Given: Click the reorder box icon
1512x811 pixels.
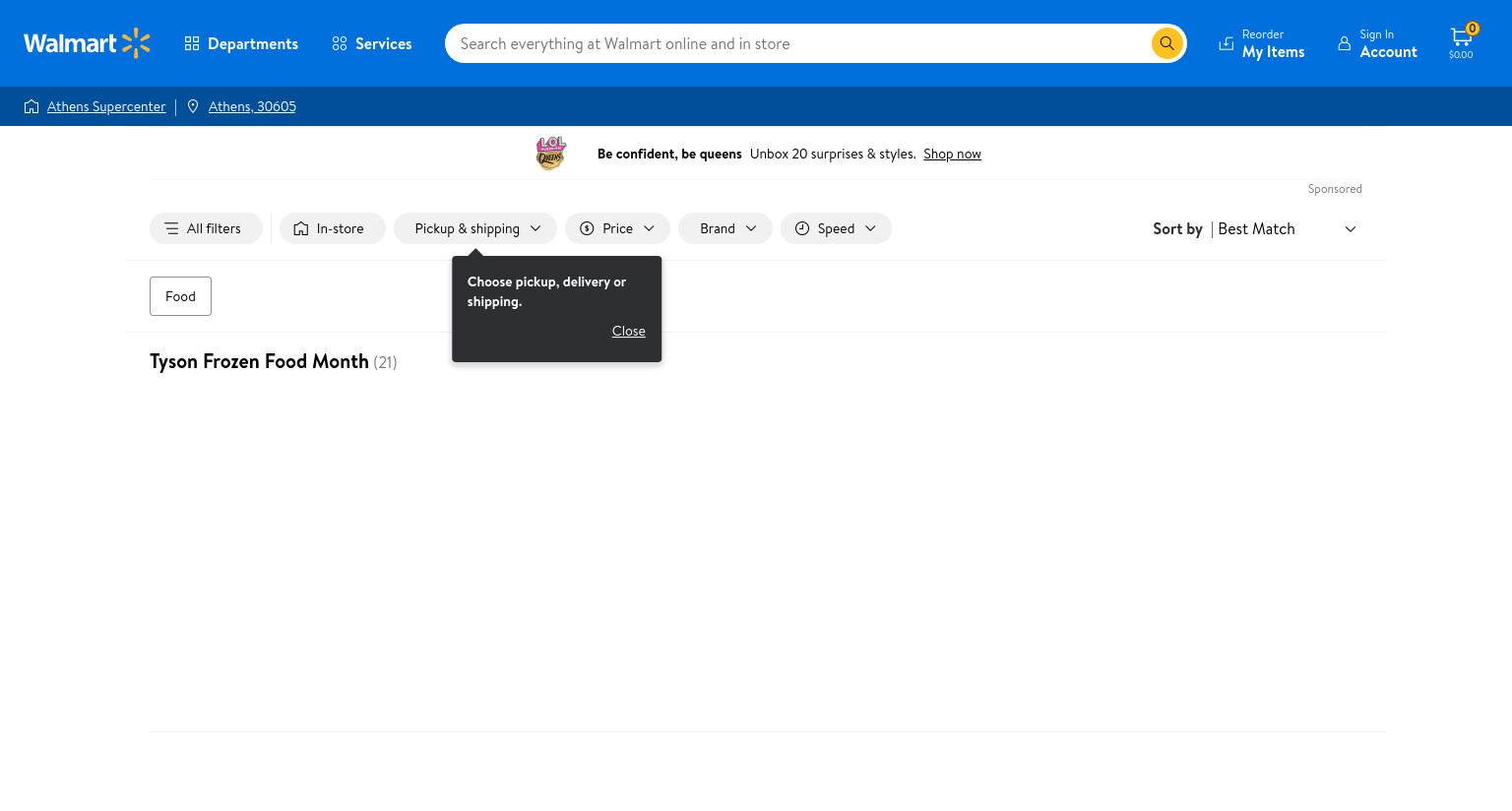Looking at the screenshot, I should 1227,43.
